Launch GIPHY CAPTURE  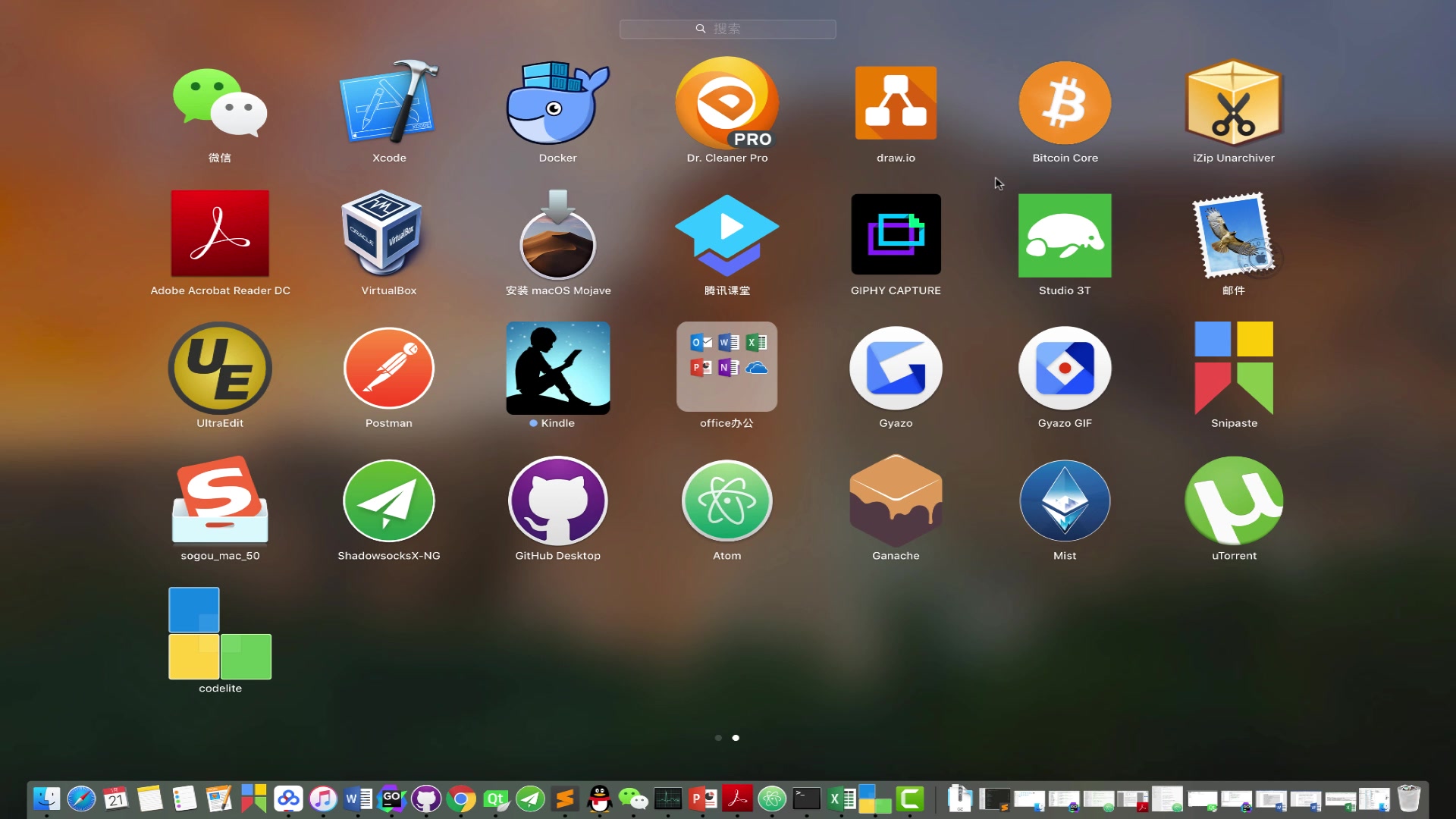coord(896,235)
